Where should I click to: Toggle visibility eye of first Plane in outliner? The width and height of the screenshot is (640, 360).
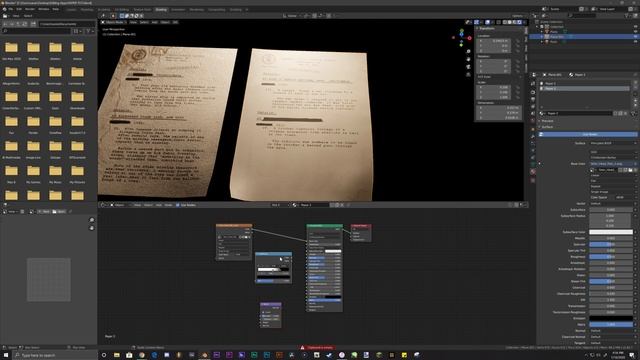pos(635,31)
